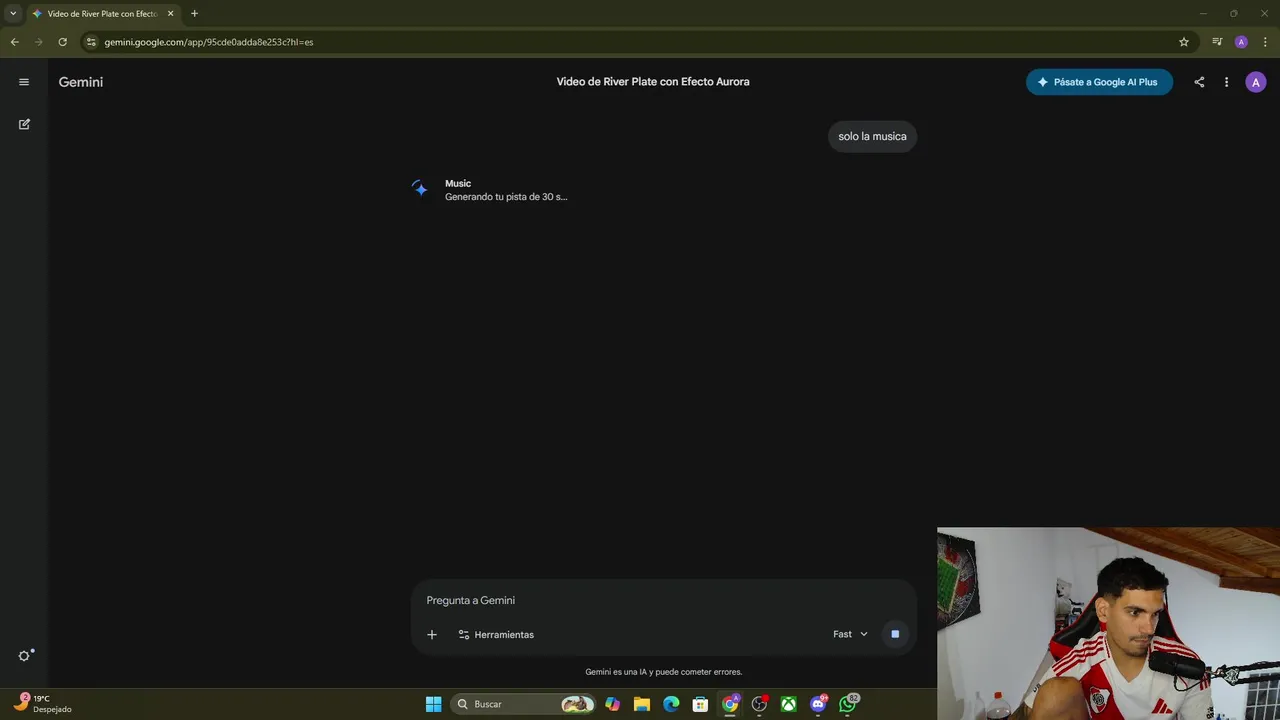Screen dimensions: 1280x720
Task: Click the conversation title text
Action: (653, 82)
